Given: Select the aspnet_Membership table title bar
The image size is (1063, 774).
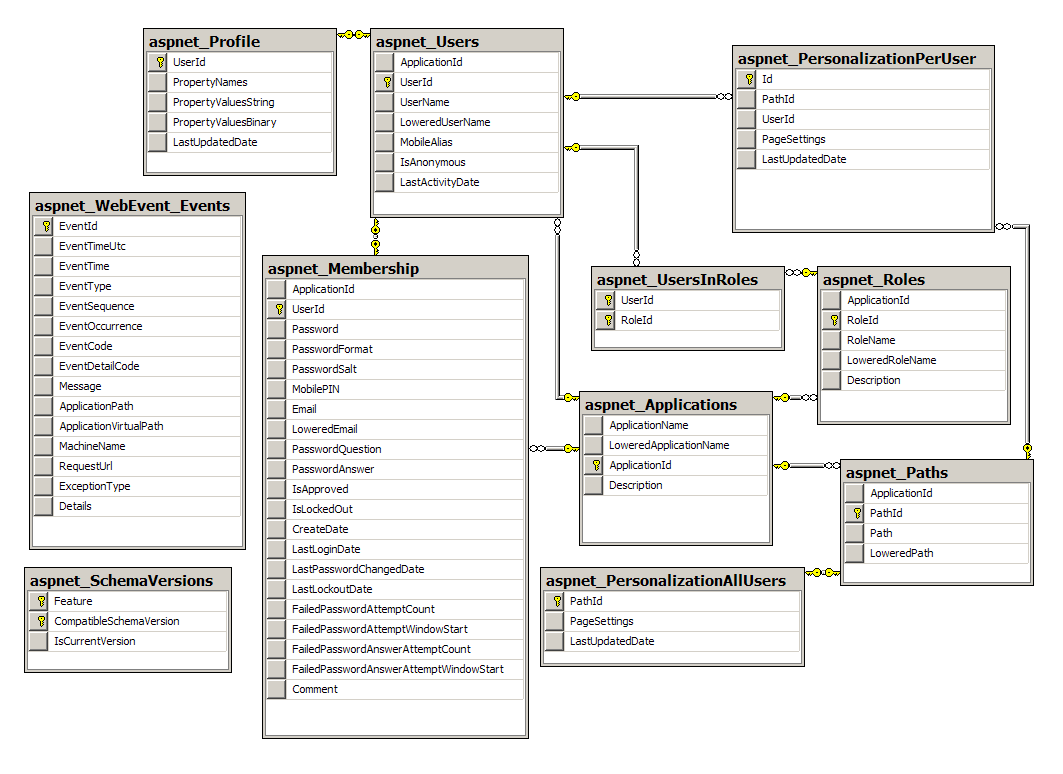Looking at the screenshot, I should [395, 268].
